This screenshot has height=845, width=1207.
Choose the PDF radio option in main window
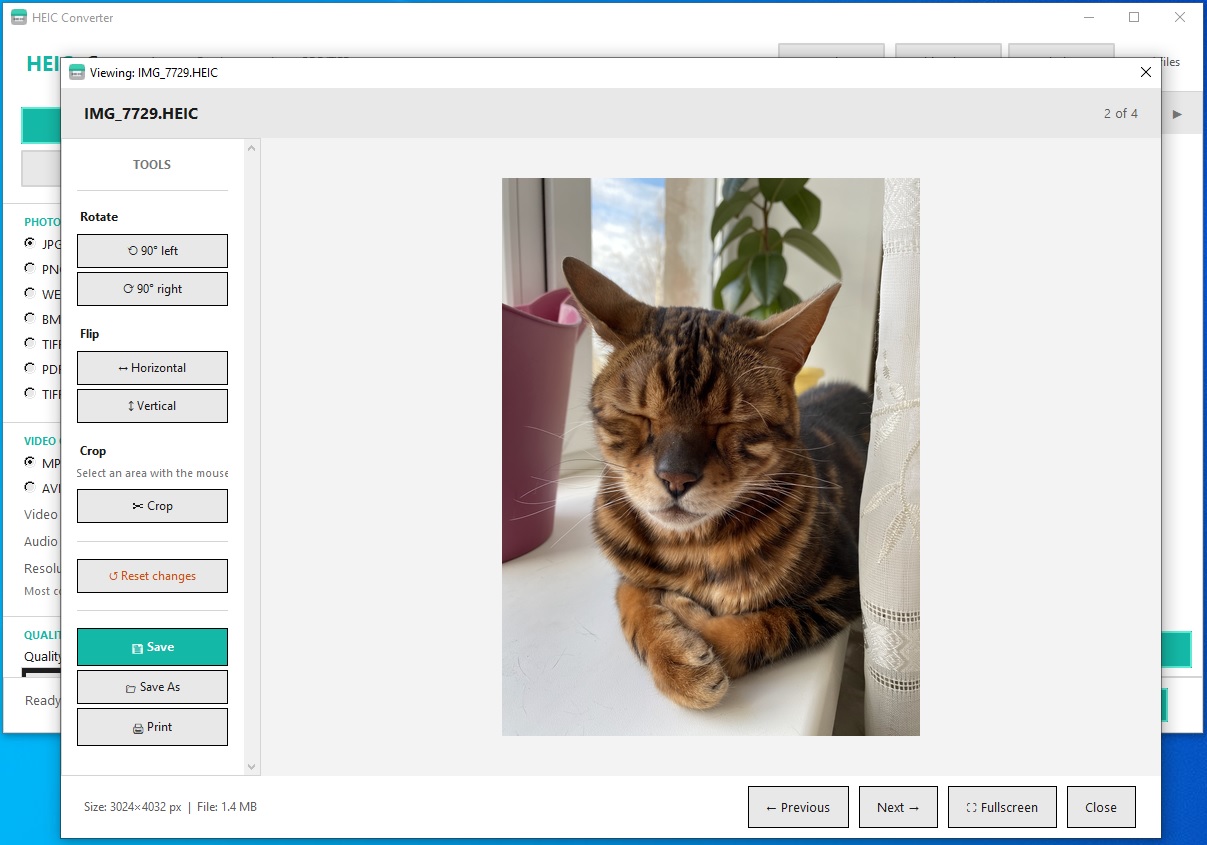[30, 368]
